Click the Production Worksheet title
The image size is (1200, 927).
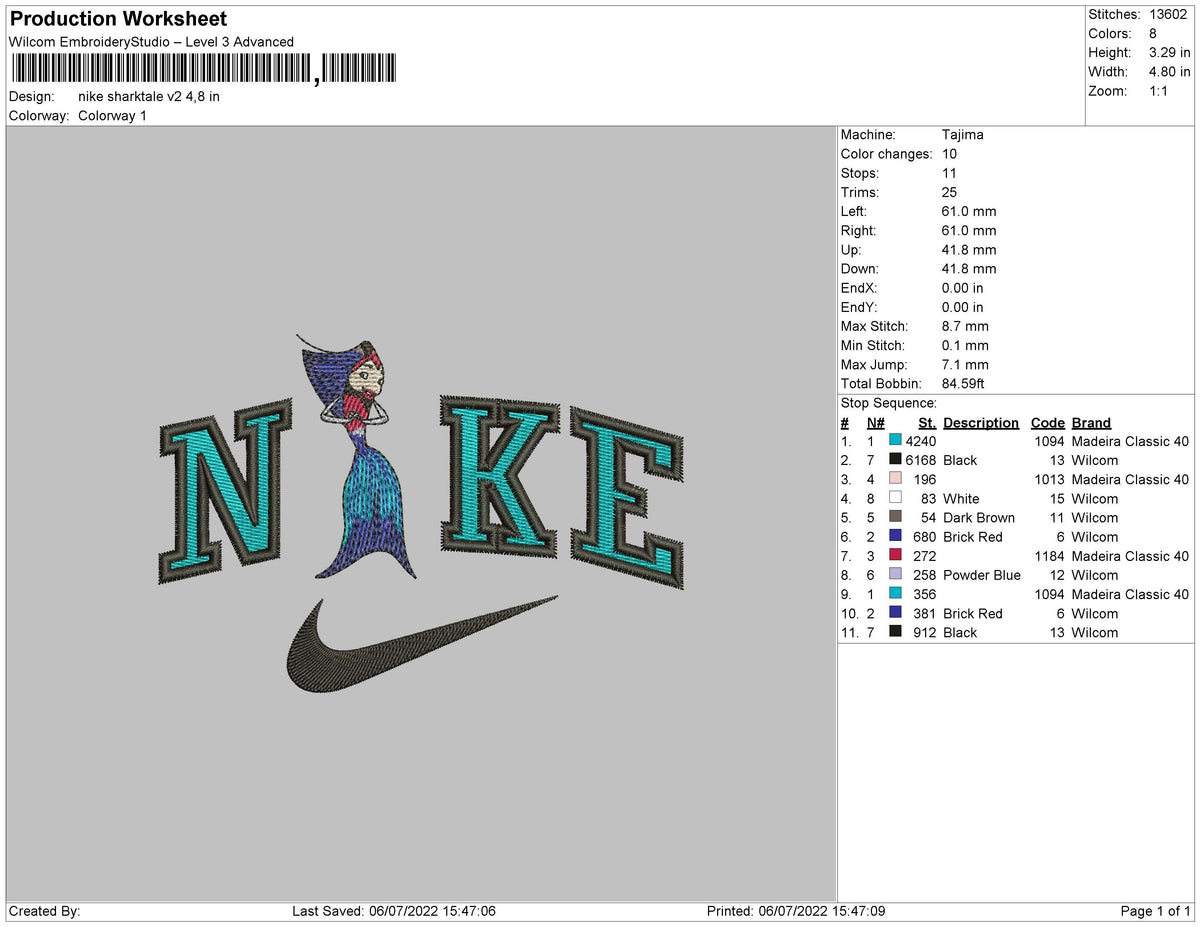(117, 18)
